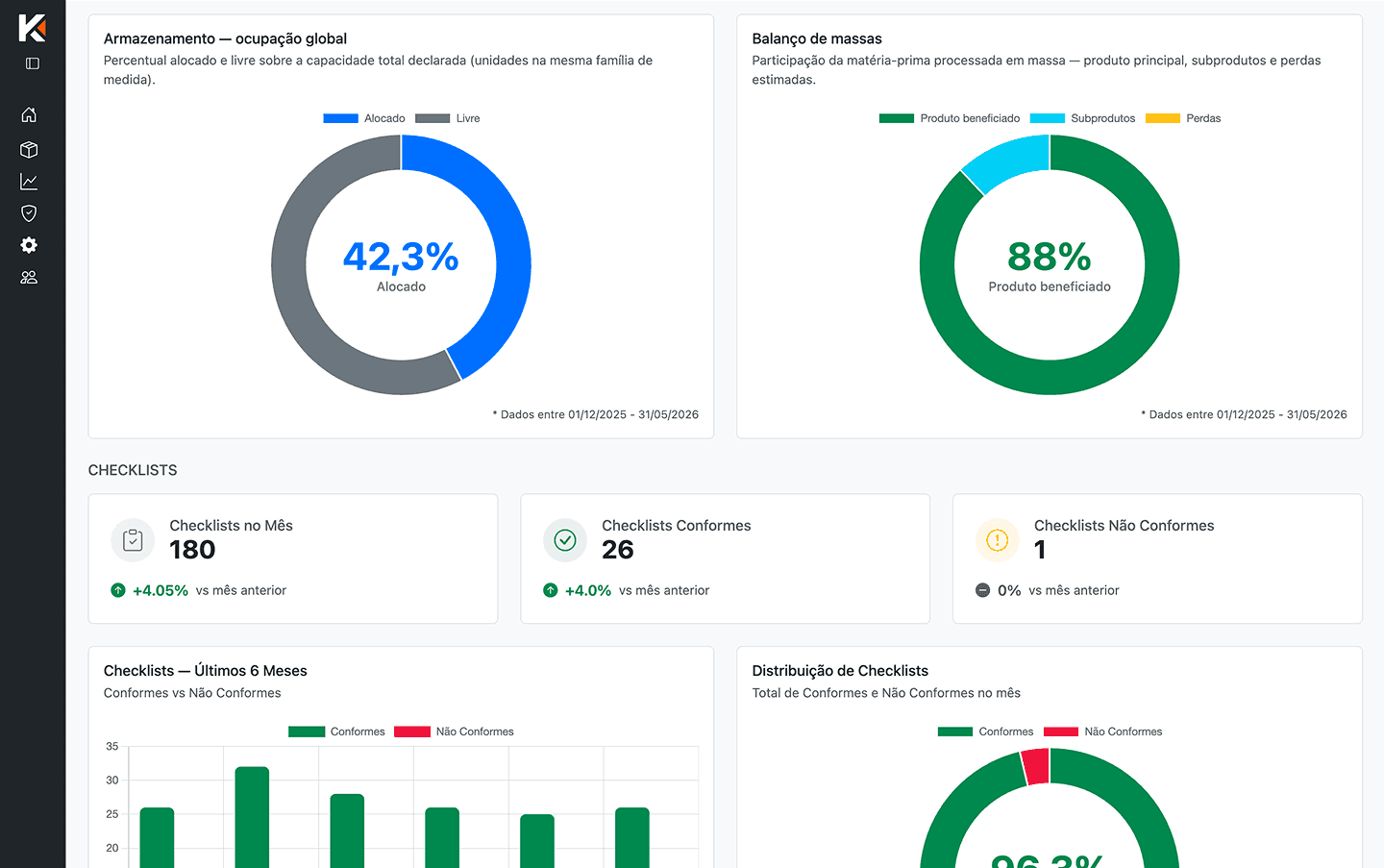The width and height of the screenshot is (1384, 868).
Task: Click the warning icon on Checklists Não Conformes
Action: pos(998,540)
